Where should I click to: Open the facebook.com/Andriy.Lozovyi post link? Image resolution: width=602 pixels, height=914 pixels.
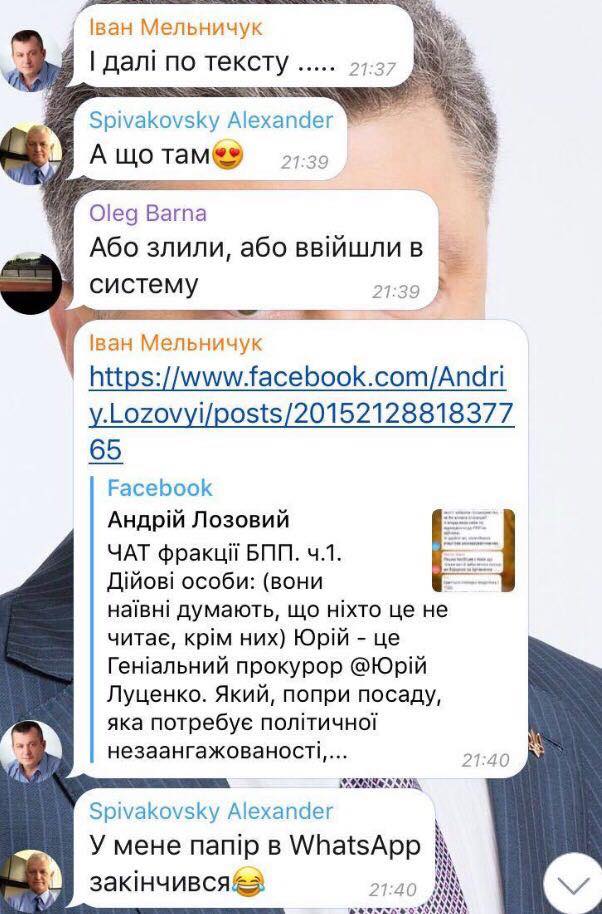[x=301, y=413]
